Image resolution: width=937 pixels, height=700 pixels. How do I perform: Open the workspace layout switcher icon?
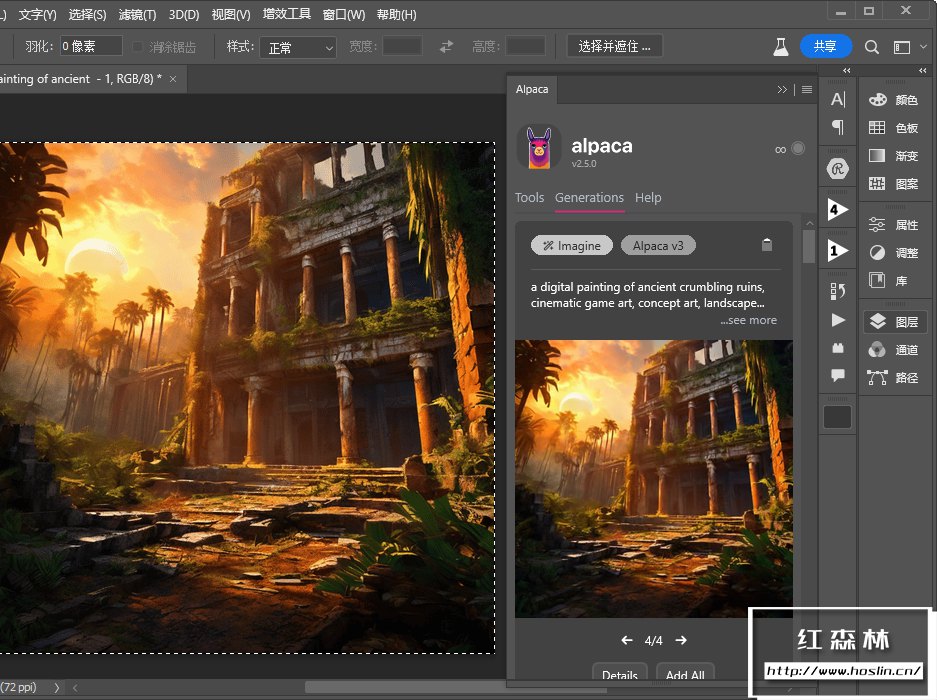[x=902, y=47]
